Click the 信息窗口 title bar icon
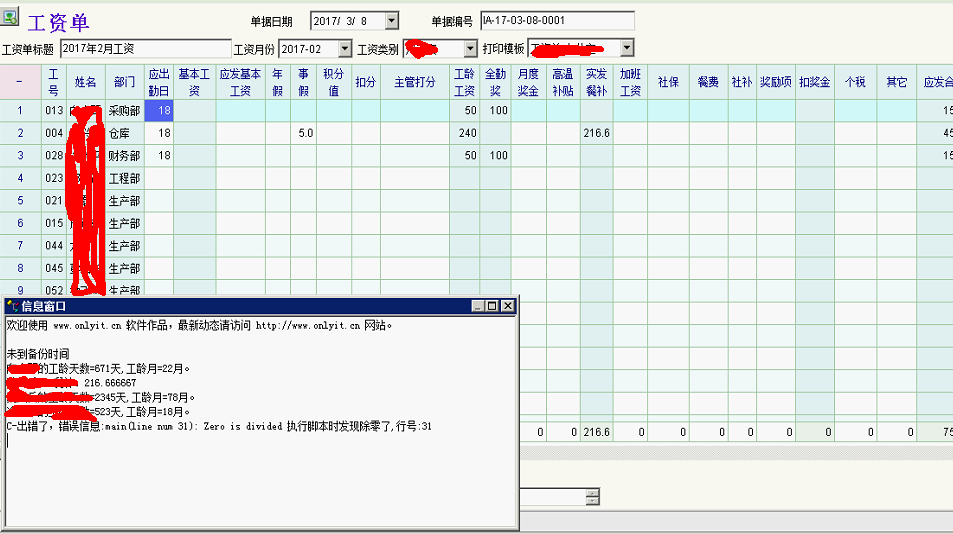The image size is (953, 534). click(x=13, y=306)
